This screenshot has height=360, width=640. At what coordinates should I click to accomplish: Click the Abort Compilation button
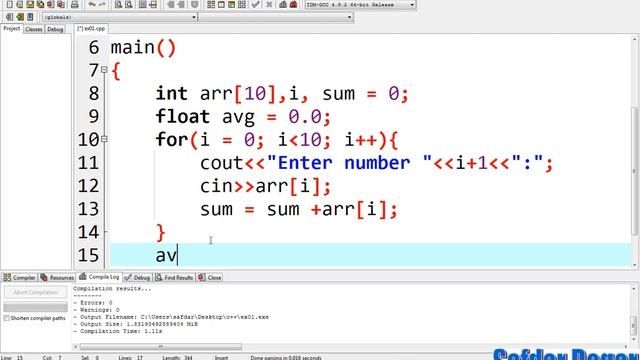tap(36, 292)
